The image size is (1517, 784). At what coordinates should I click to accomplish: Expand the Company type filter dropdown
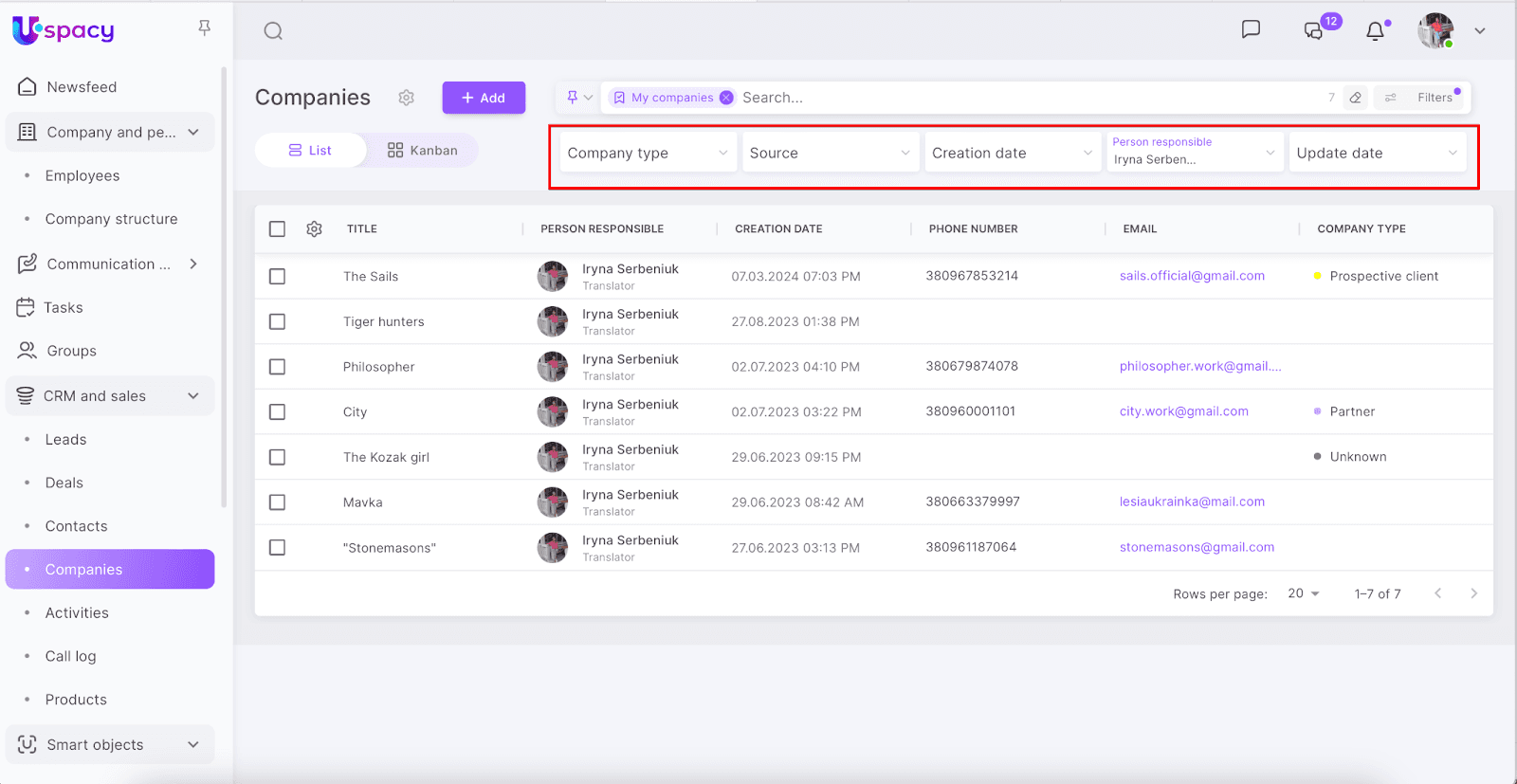[x=646, y=153]
